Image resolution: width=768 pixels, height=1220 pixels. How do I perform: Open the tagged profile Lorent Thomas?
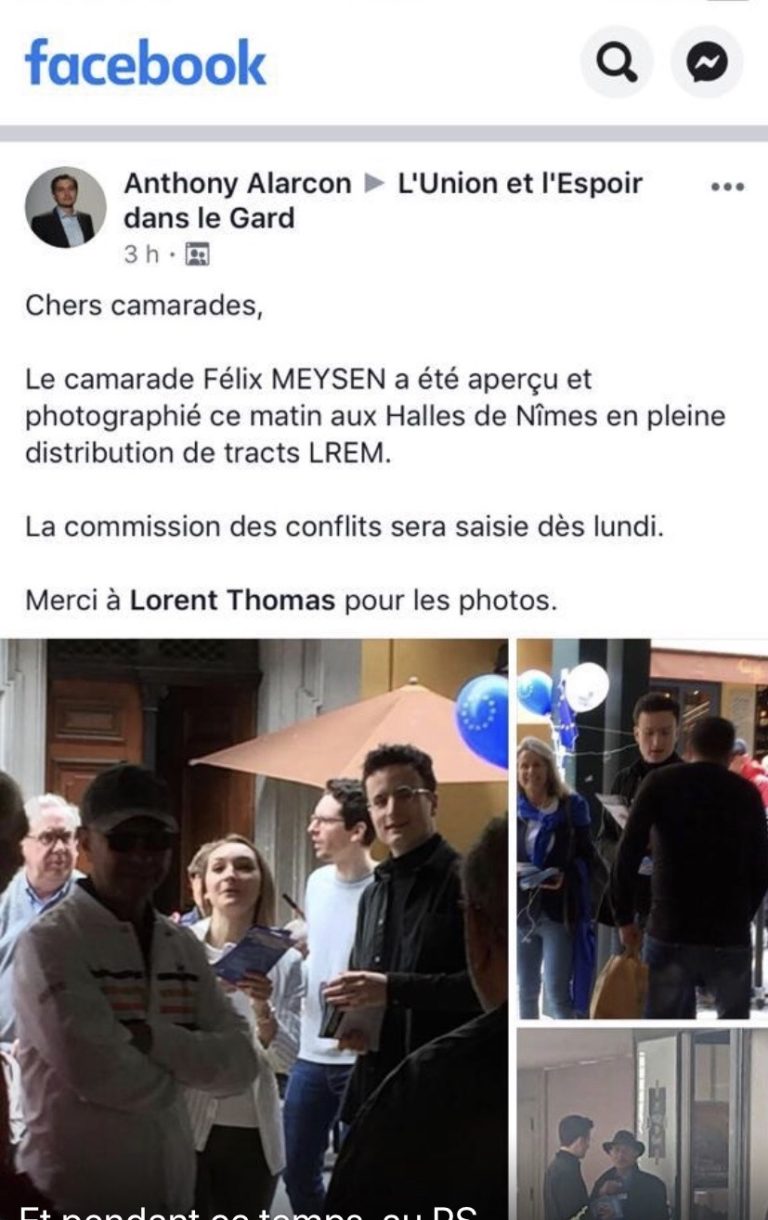click(232, 601)
